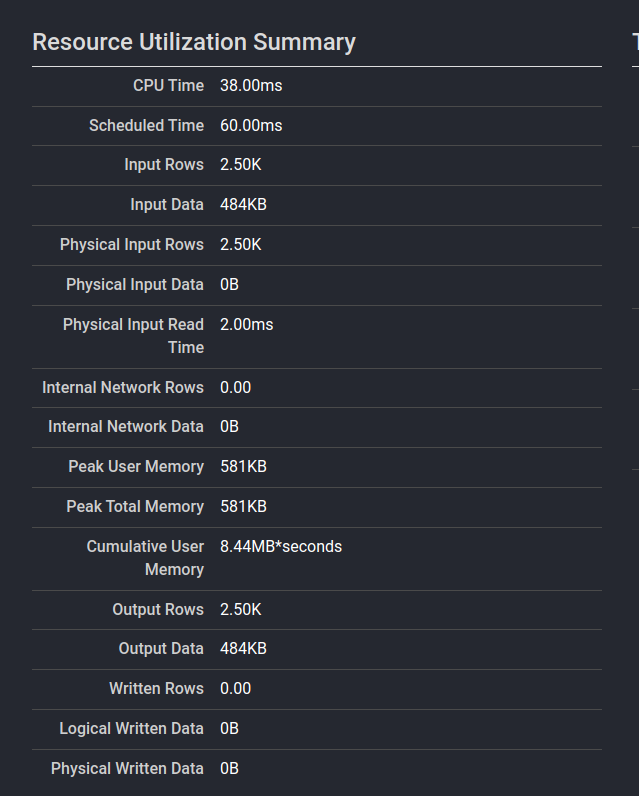Click the Output Rows label

click(158, 609)
